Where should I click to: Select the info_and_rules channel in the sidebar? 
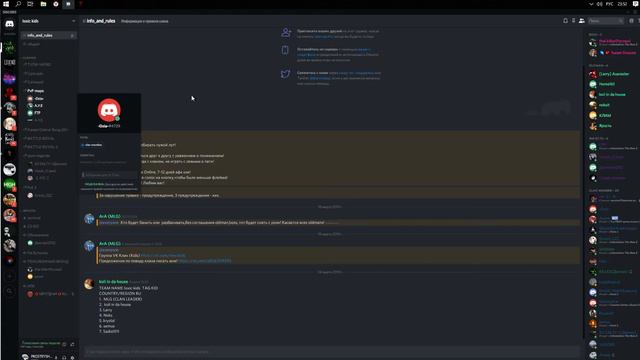[x=48, y=36]
